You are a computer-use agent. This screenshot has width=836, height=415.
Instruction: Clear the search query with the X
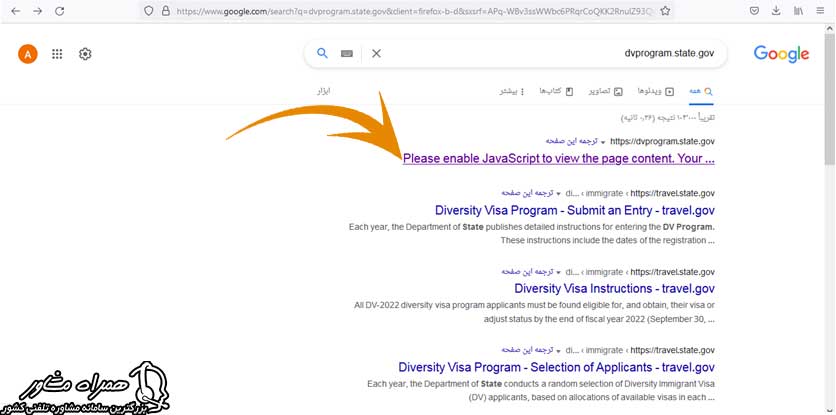376,53
